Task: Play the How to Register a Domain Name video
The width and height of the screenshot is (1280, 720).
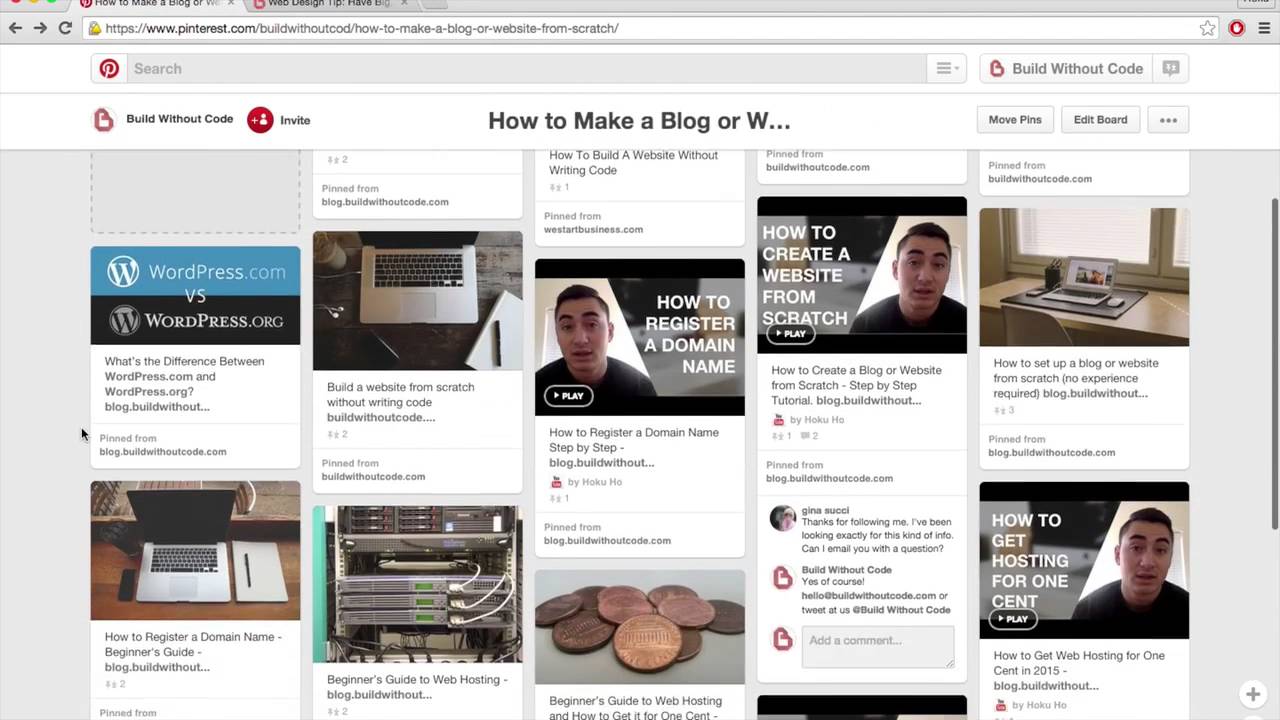Action: [x=571, y=395]
